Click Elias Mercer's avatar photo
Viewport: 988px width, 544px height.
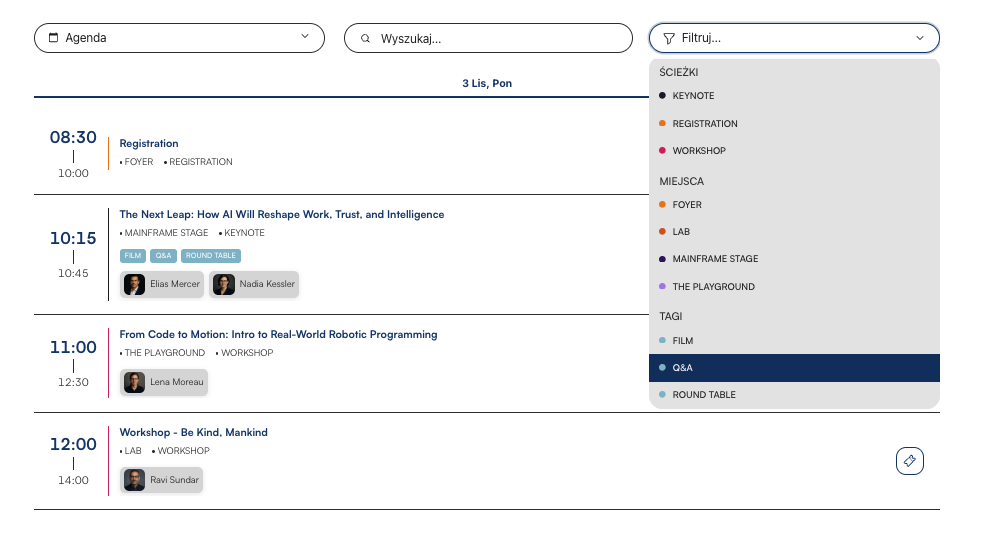point(134,284)
